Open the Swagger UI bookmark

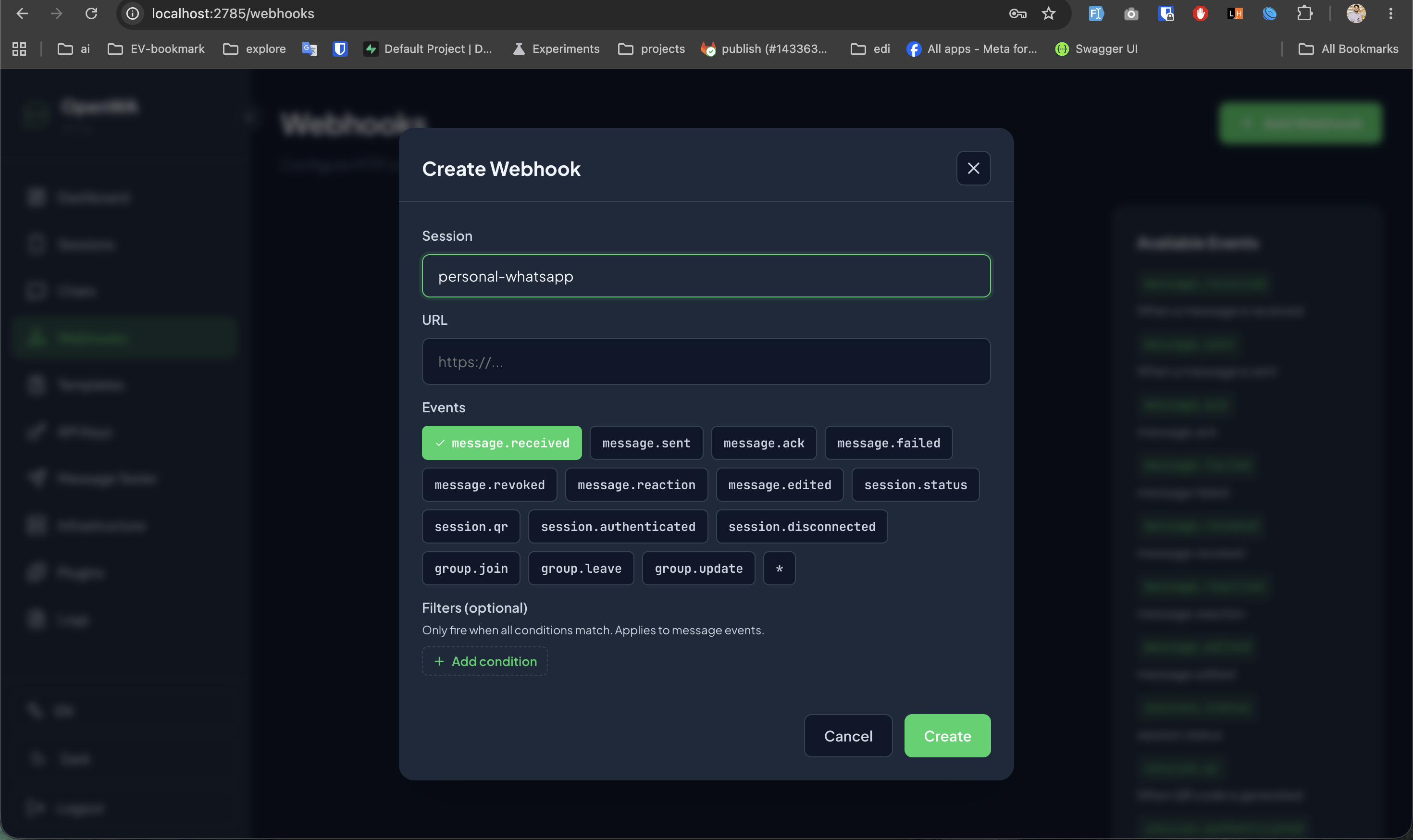tap(1097, 49)
